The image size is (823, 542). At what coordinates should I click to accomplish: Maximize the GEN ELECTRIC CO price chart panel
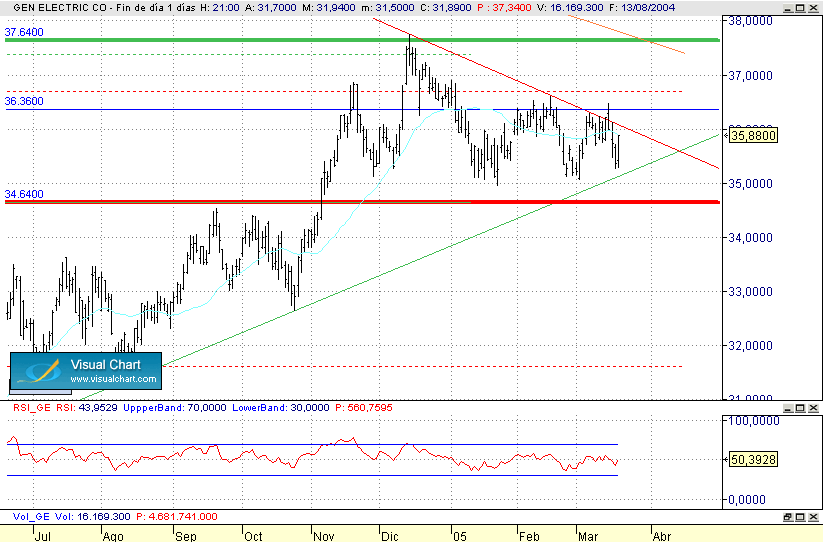pos(800,8)
